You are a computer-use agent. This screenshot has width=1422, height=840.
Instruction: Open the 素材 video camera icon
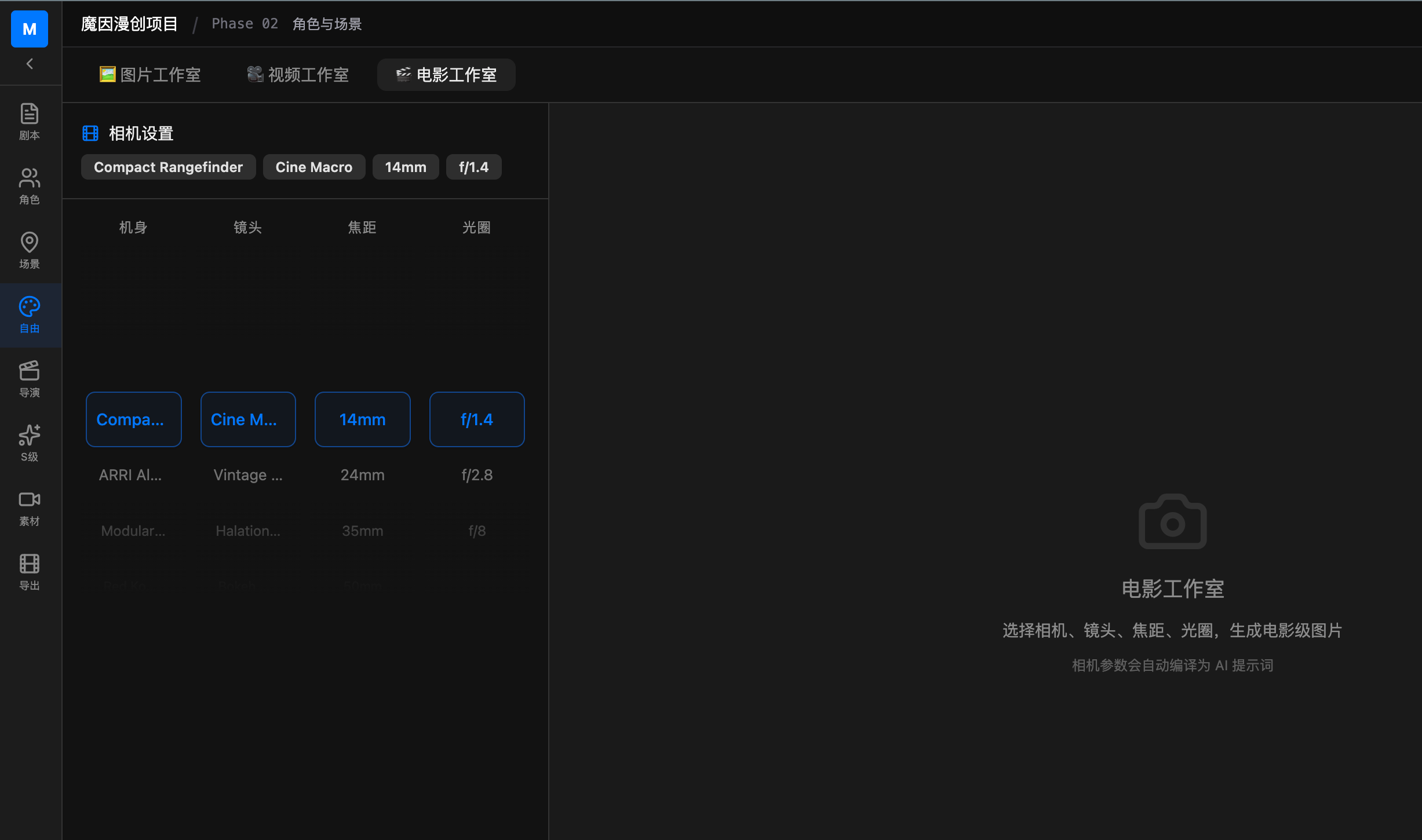coord(30,507)
